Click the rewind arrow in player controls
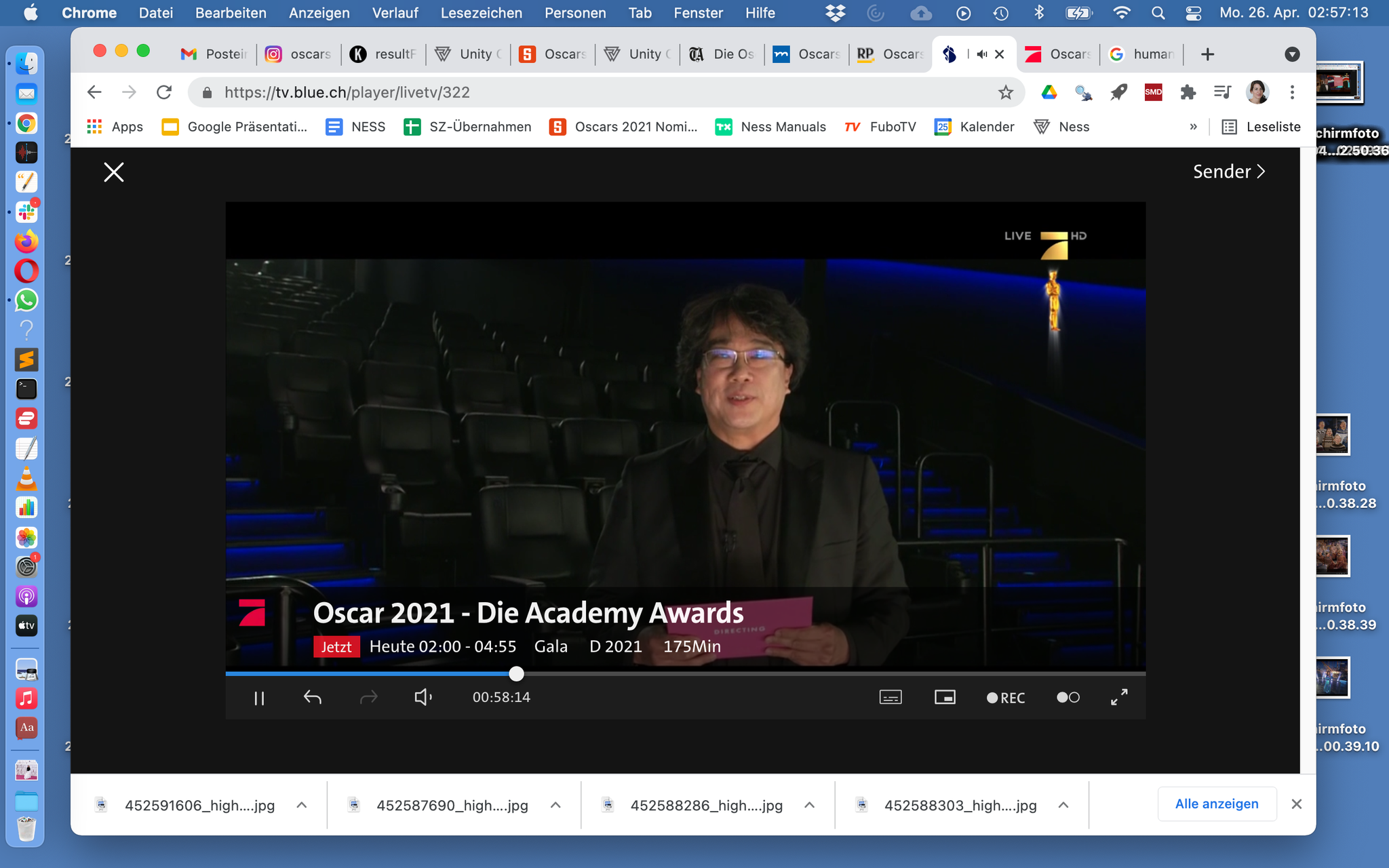1389x868 pixels. point(312,697)
